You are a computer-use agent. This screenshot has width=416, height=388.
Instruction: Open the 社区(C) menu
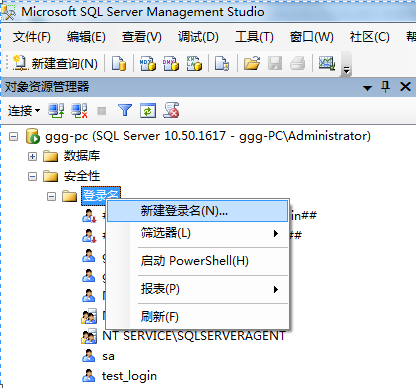(369, 37)
